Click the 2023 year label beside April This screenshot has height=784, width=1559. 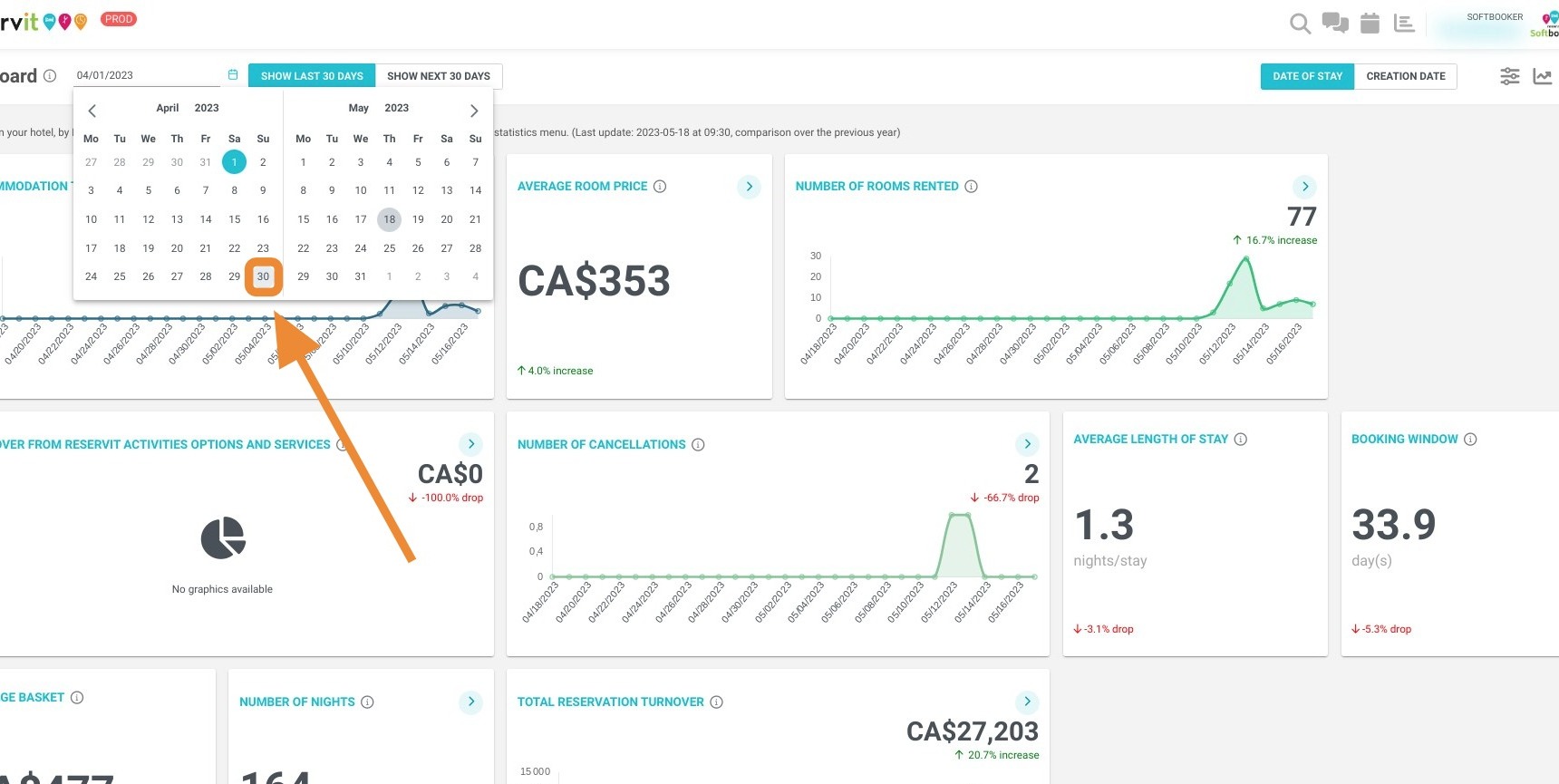(207, 108)
